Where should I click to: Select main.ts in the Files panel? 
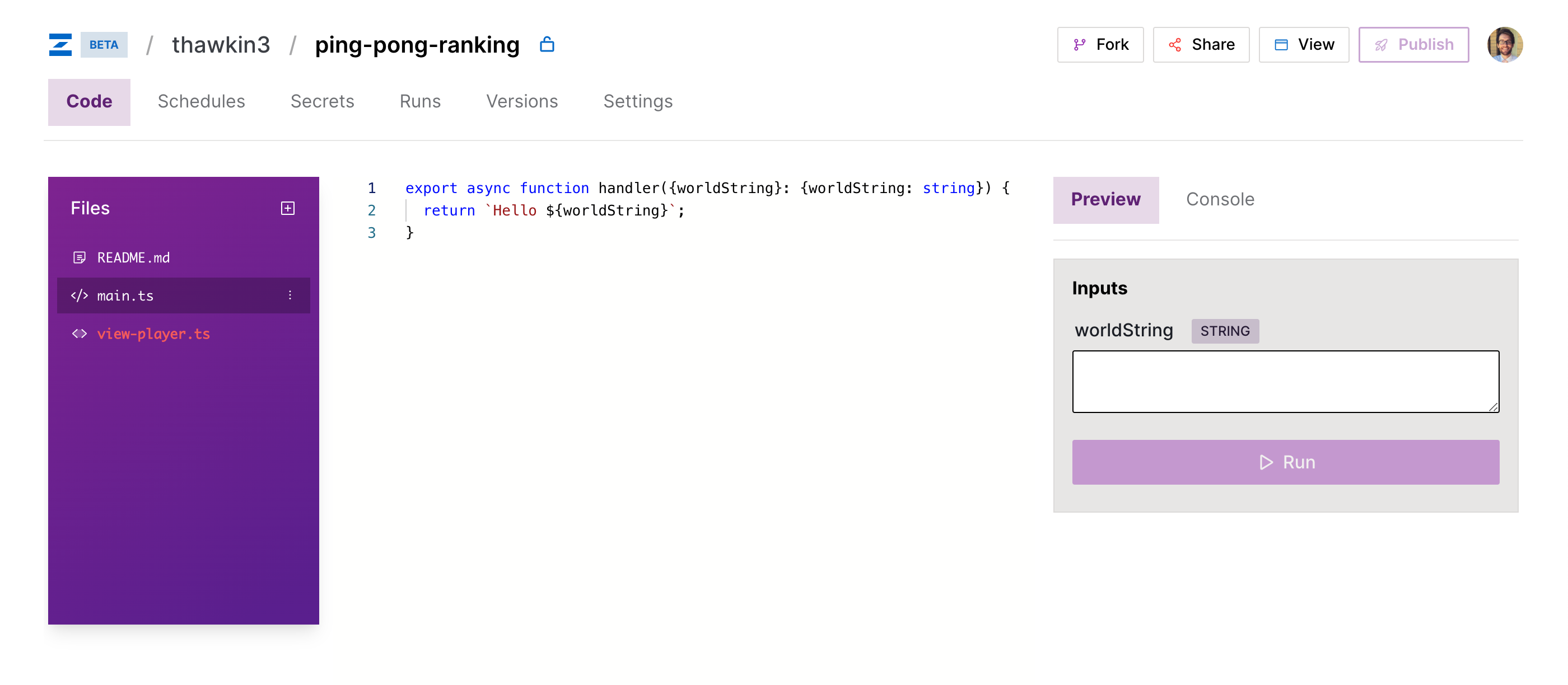click(x=125, y=295)
